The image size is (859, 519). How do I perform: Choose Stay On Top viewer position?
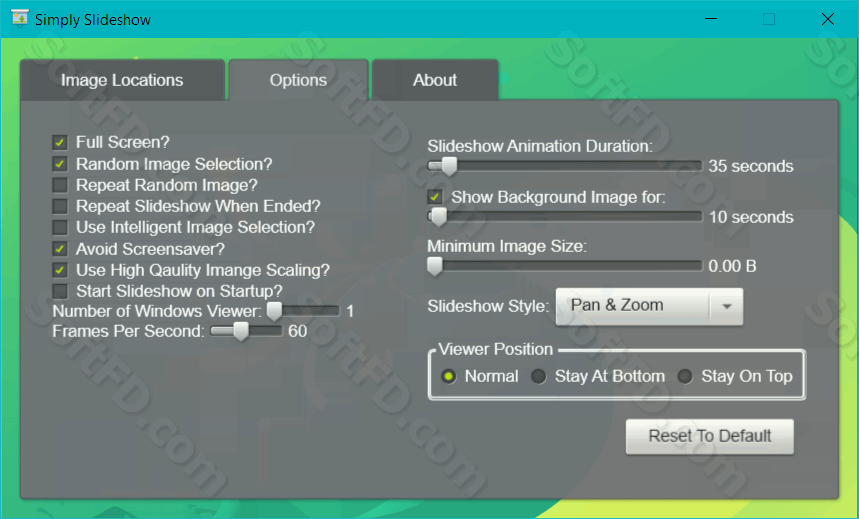[x=685, y=377]
